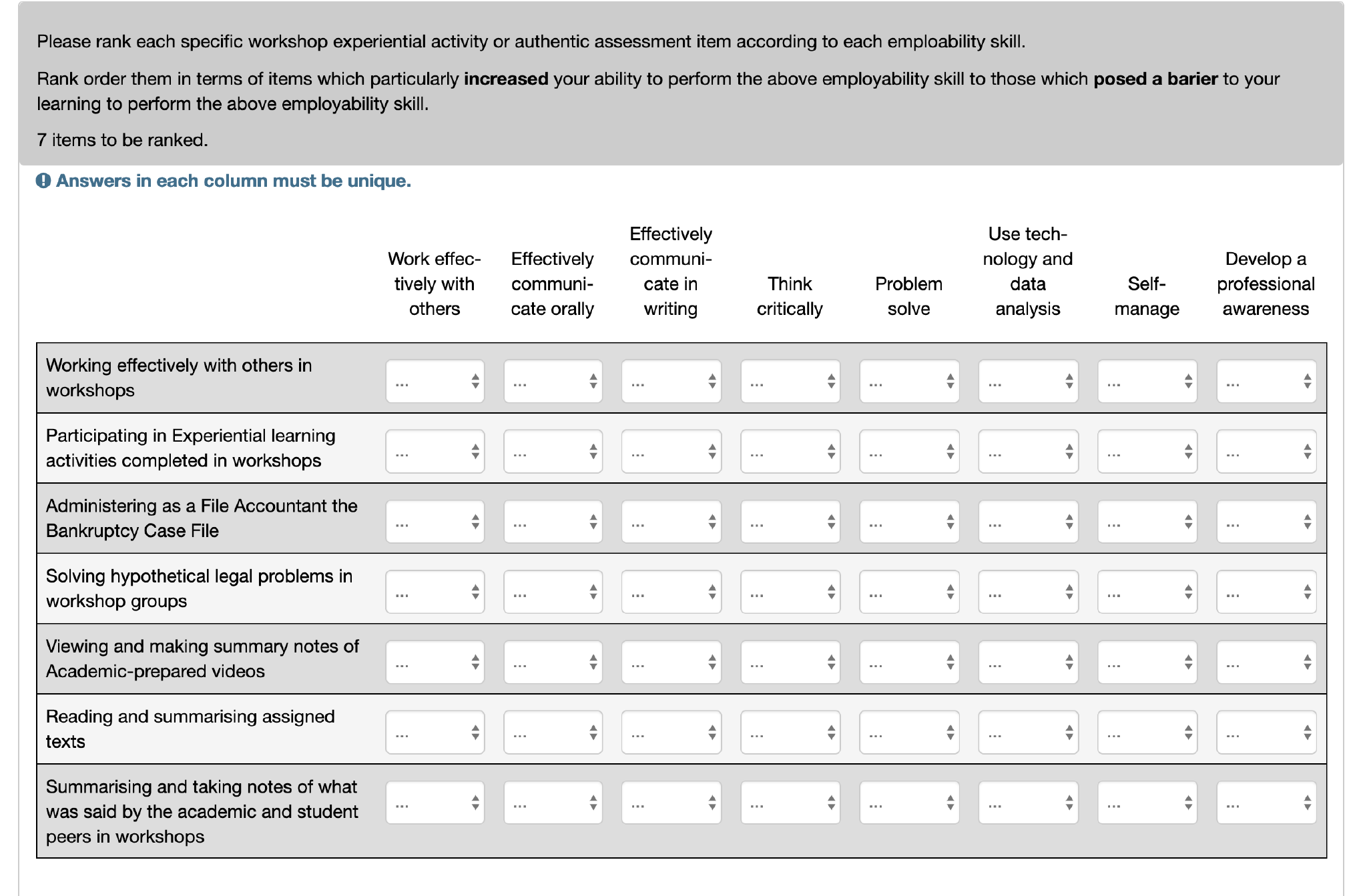Open 'Work effectively with others' dropdown for Solving hypothetical problems row
This screenshot has height=896, width=1367.
click(435, 592)
